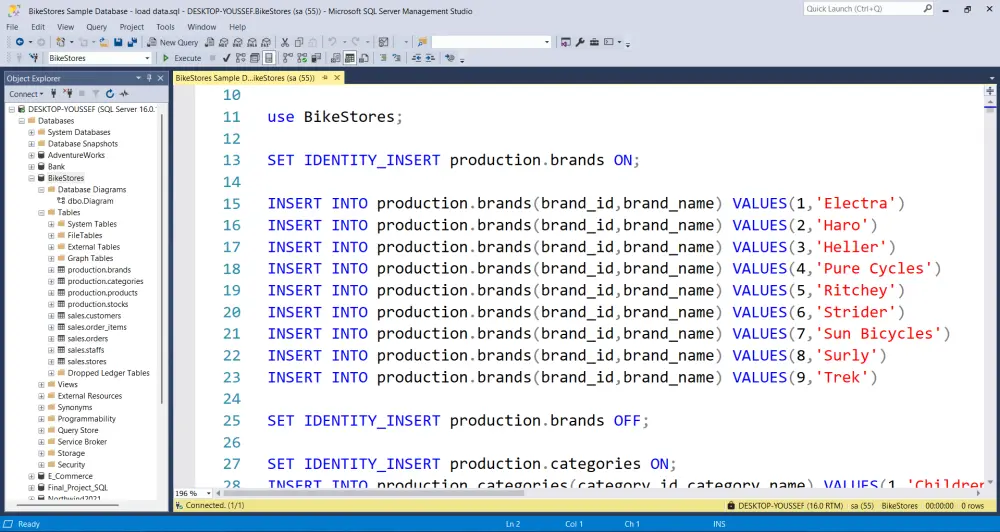Refresh the Object Explorer tree

tap(110, 94)
